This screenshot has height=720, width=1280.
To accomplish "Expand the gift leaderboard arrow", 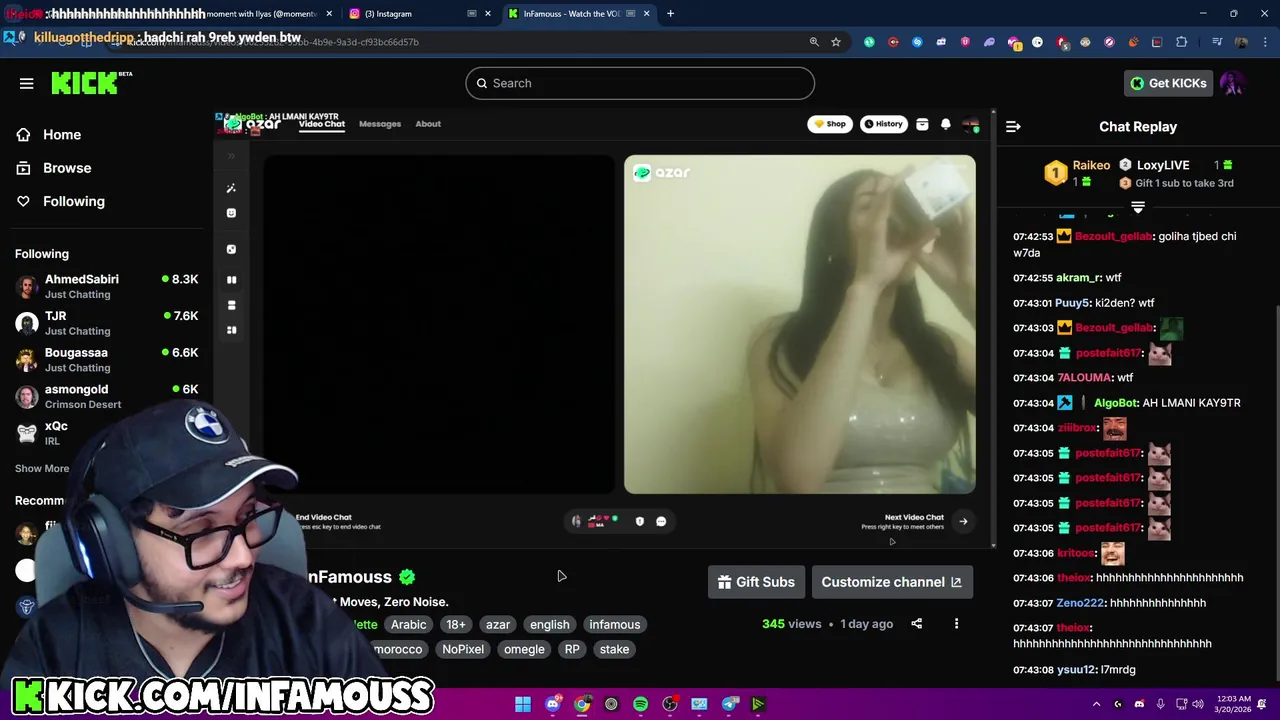I will pyautogui.click(x=1137, y=207).
